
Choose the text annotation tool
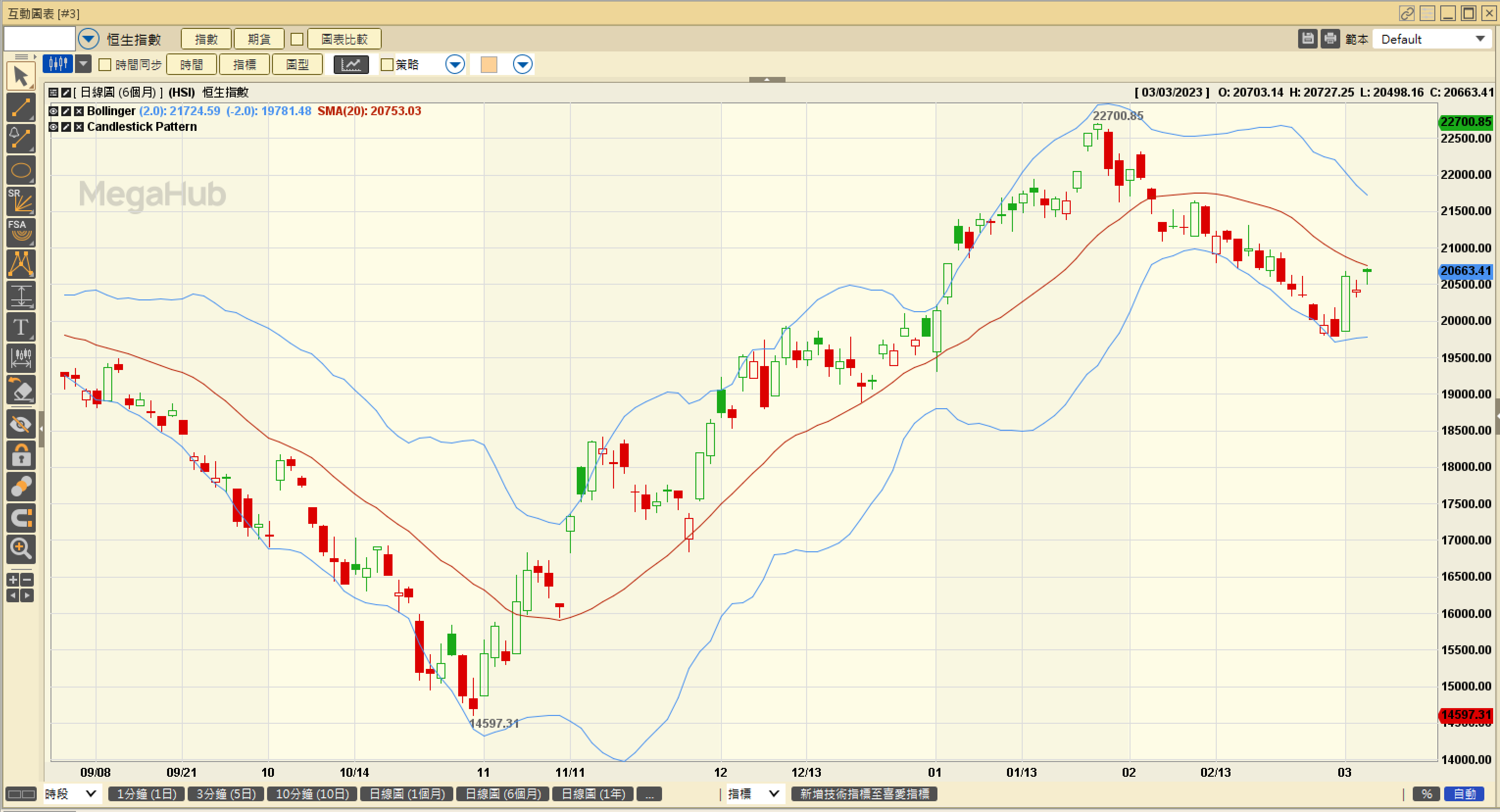click(21, 327)
